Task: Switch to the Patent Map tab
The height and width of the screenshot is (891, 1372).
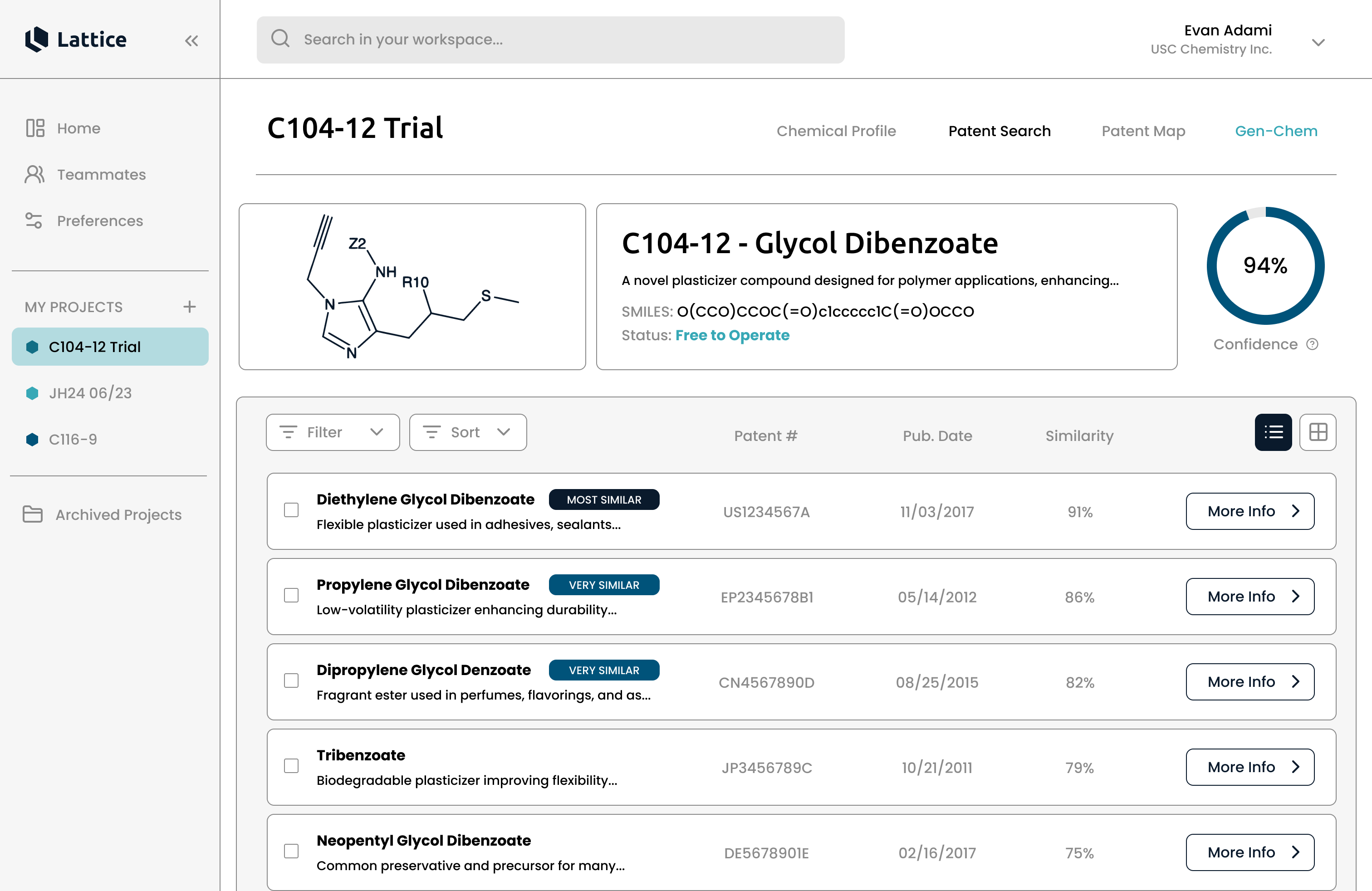Action: coord(1142,131)
